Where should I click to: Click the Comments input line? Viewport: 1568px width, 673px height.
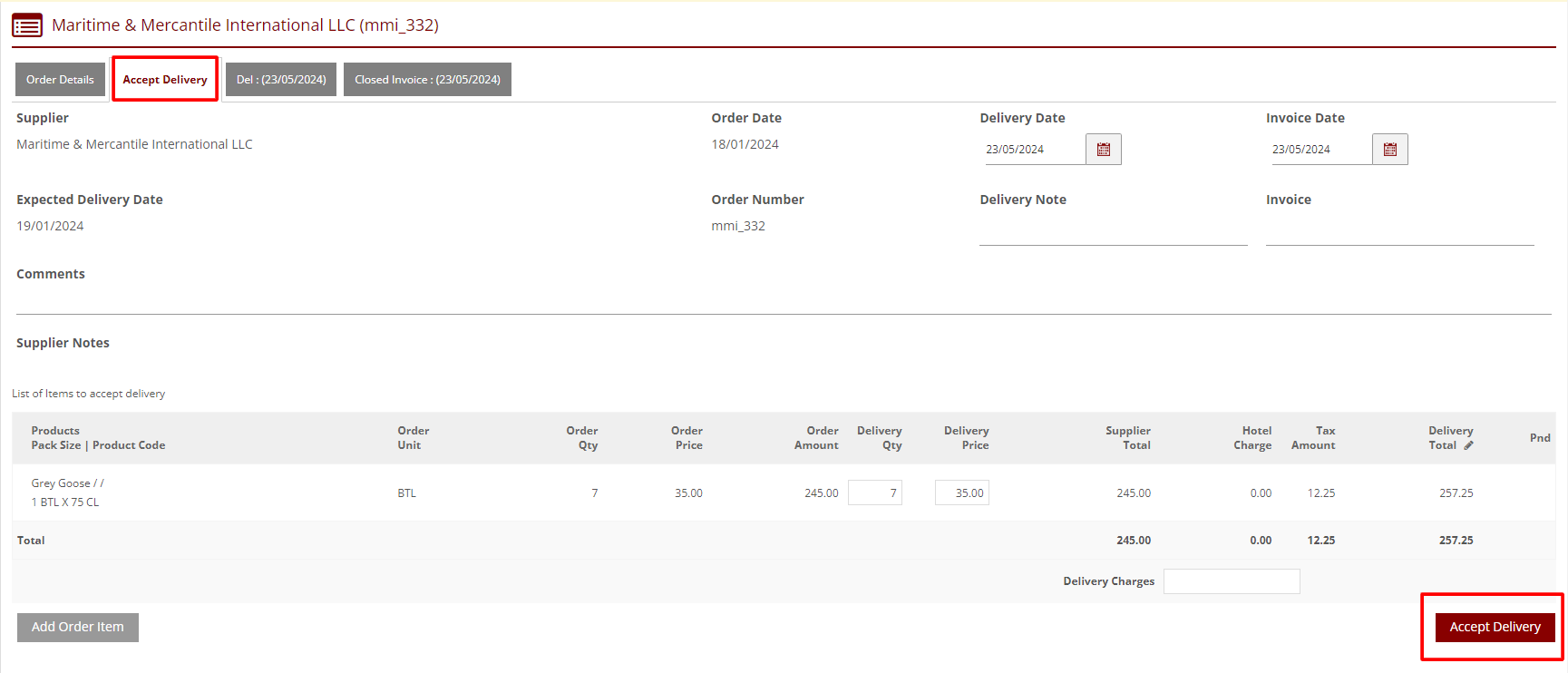point(784,302)
